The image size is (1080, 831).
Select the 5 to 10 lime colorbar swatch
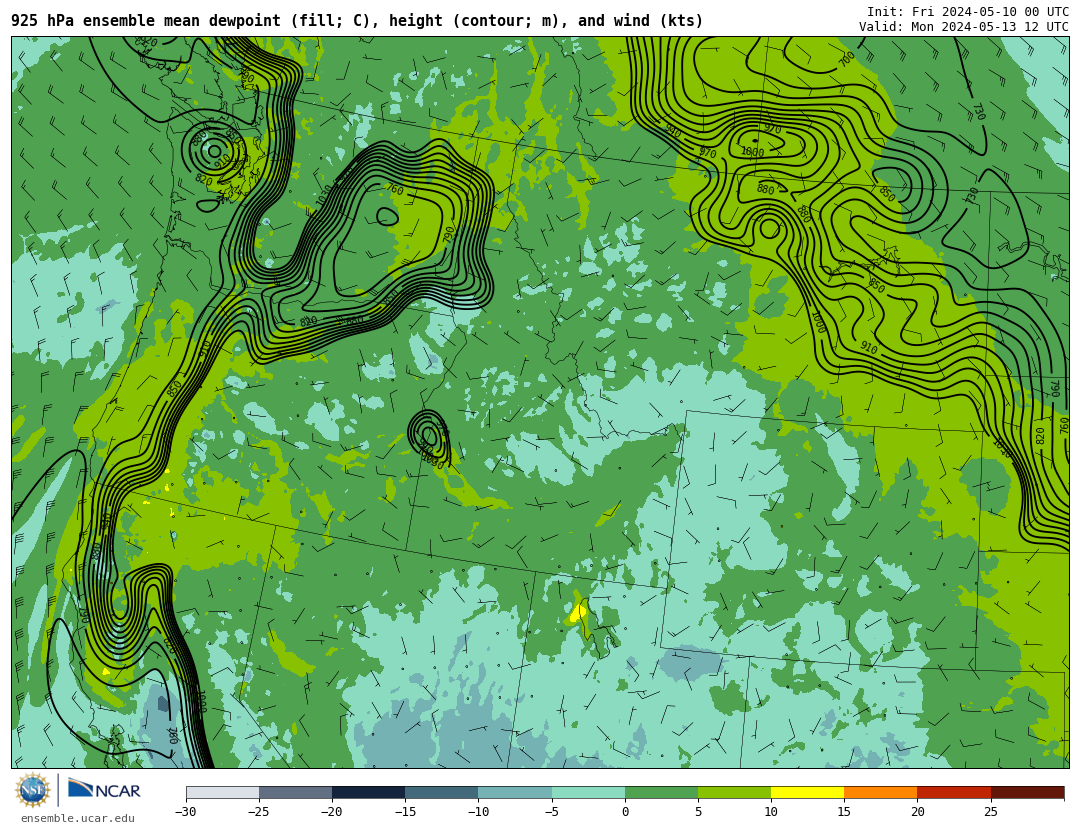click(734, 793)
